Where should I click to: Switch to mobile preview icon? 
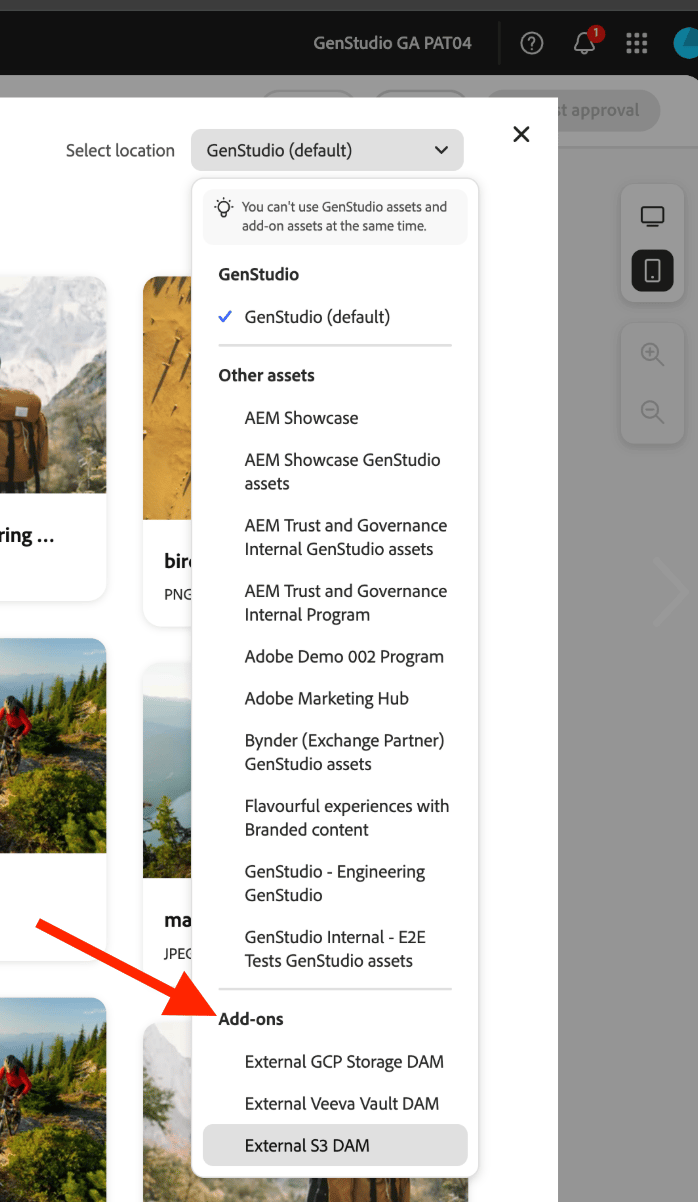653,270
